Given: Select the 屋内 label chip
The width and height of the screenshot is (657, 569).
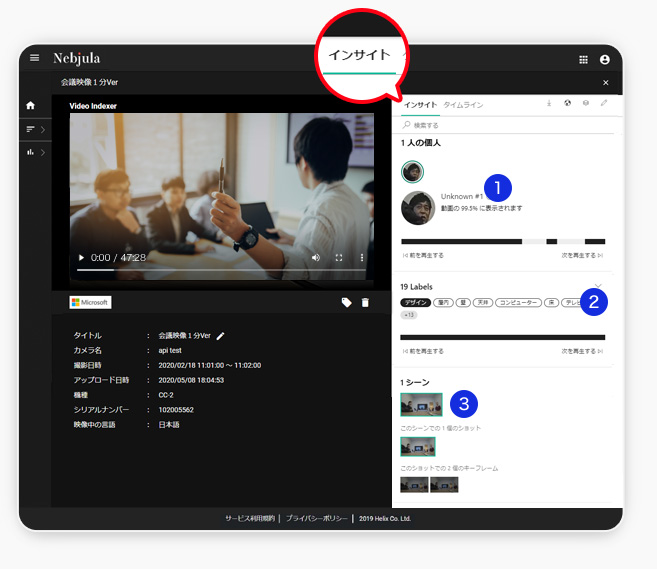Looking at the screenshot, I should click(443, 303).
